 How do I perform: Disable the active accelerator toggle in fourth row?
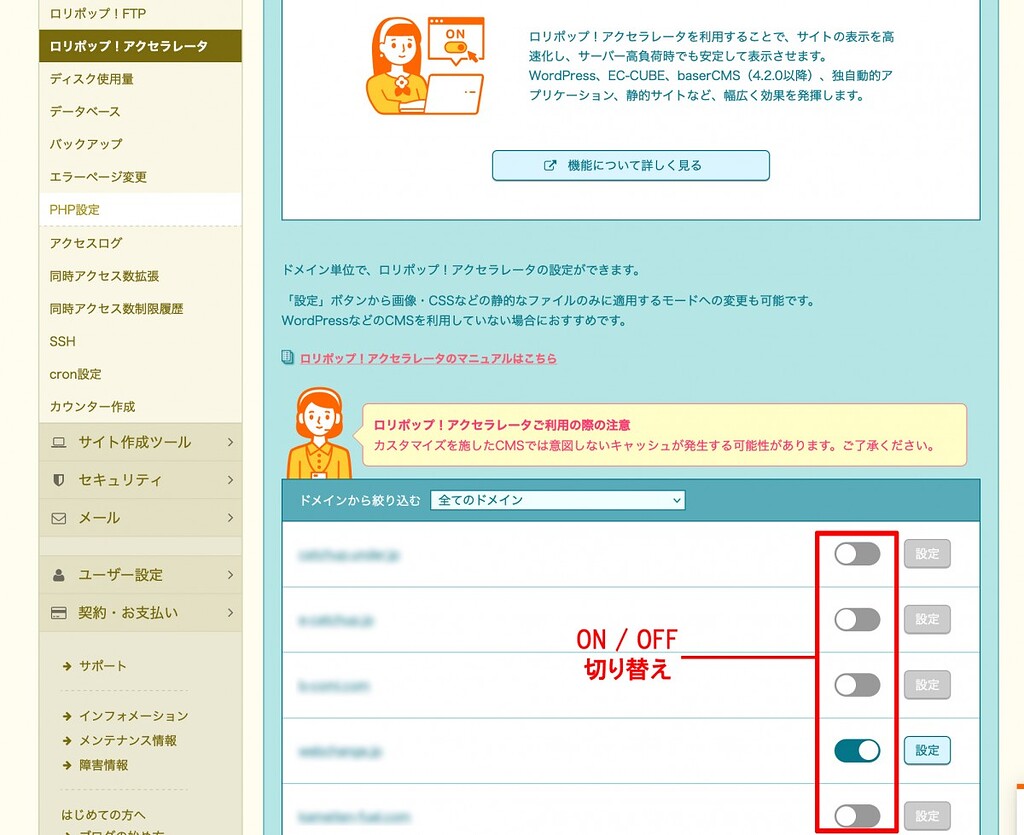[x=857, y=750]
